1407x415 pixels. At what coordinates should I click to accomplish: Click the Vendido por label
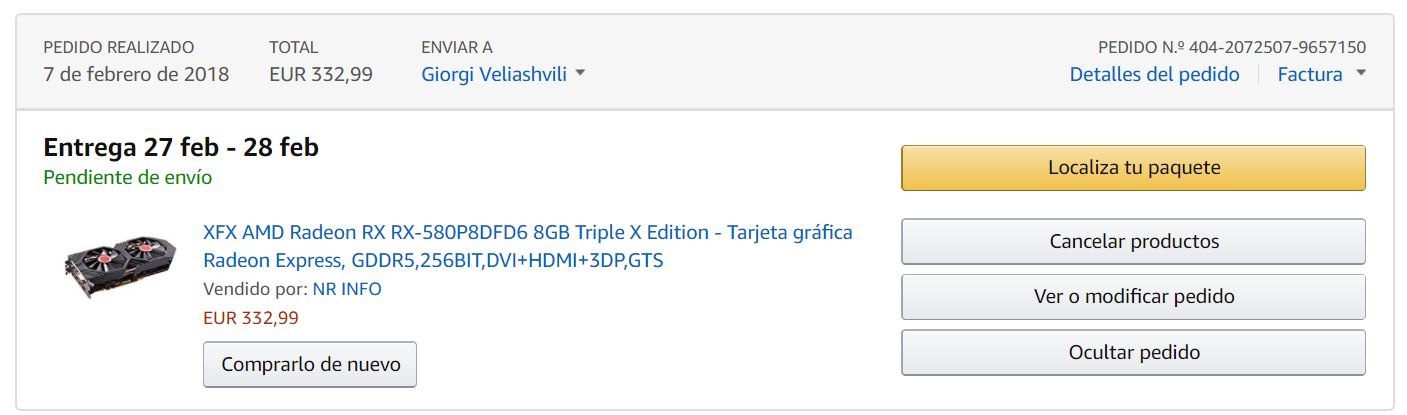(254, 289)
